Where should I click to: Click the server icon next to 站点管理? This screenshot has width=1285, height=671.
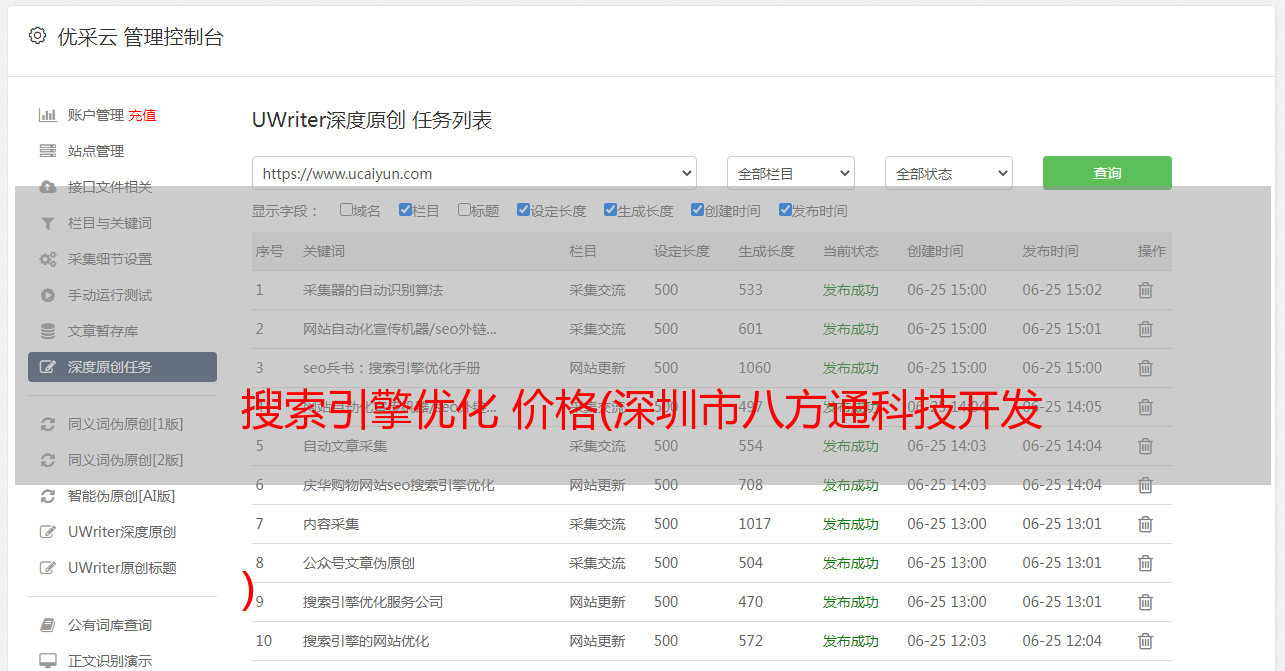47,151
